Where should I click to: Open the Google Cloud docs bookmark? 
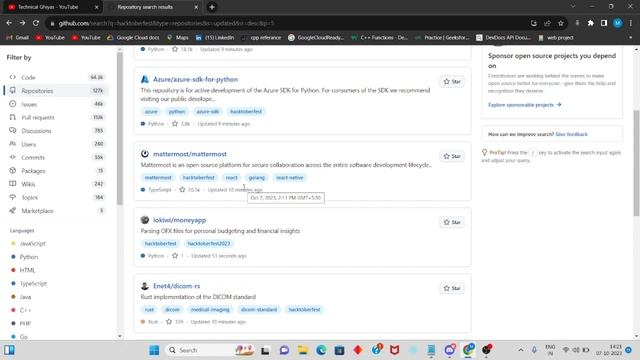(x=133, y=38)
